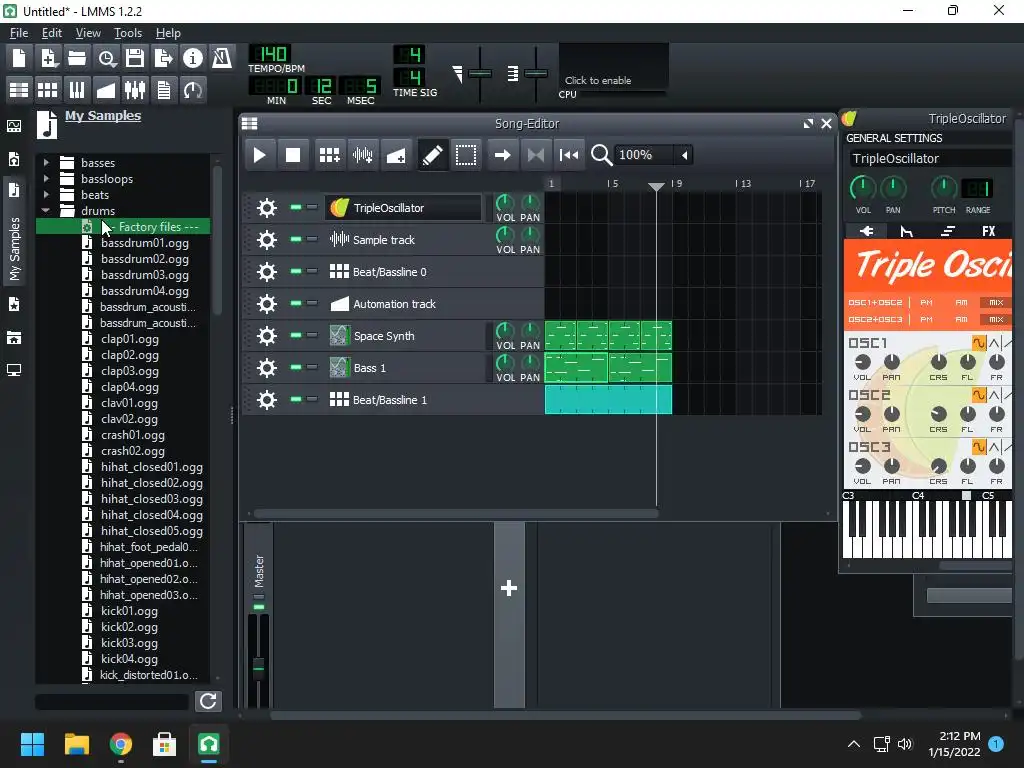Expand the beats folder
Screen dimensions: 1024x768
pos(46,194)
